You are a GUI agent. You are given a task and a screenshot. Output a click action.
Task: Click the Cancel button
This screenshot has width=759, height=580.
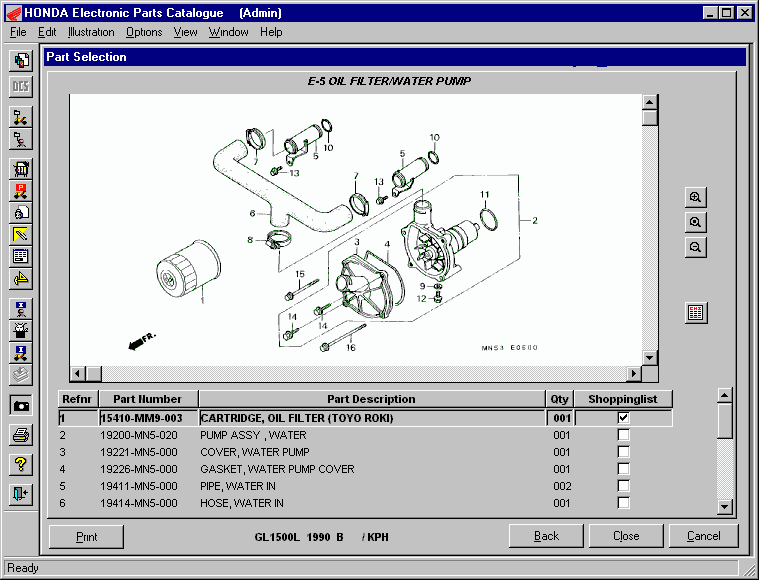tap(703, 536)
